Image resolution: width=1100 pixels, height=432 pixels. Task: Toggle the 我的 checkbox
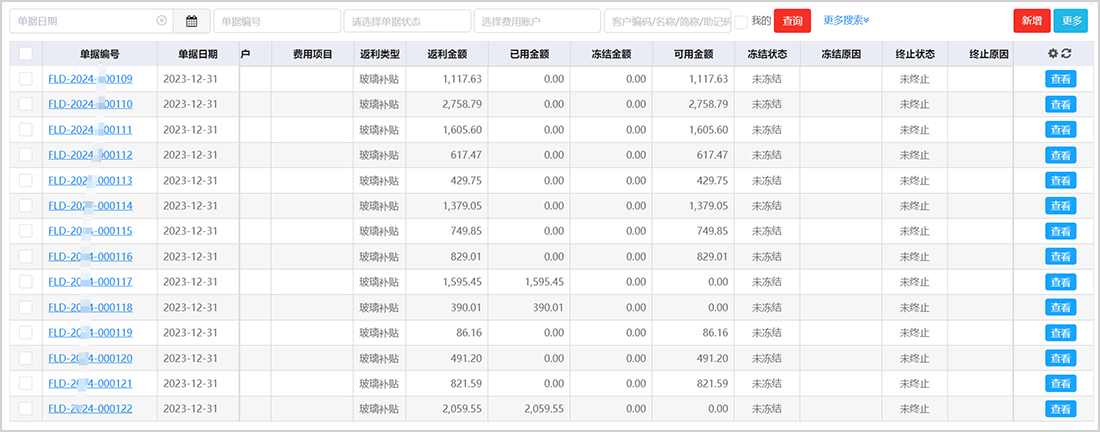pos(741,21)
